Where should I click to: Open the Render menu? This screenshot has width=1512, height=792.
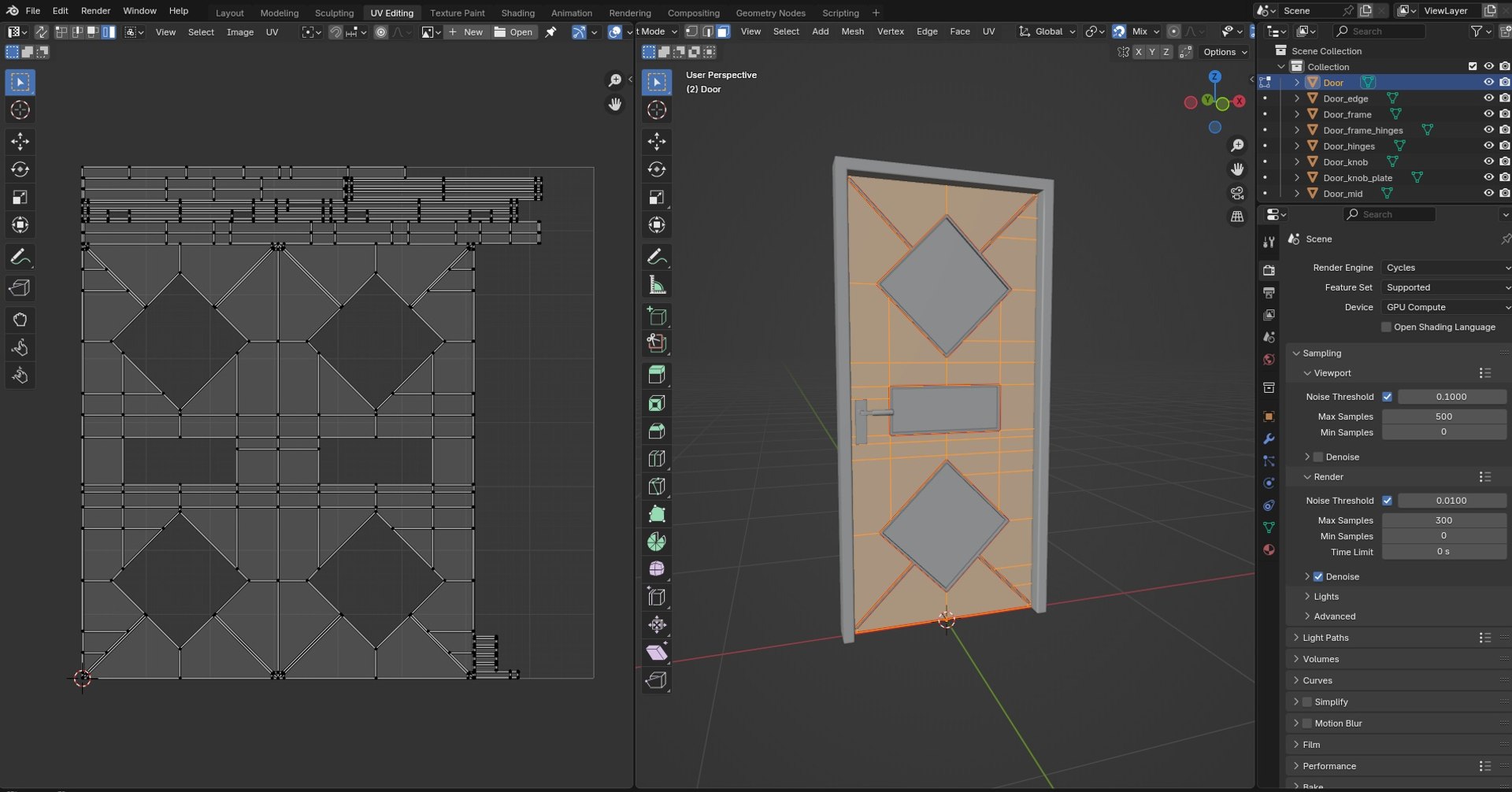point(95,11)
